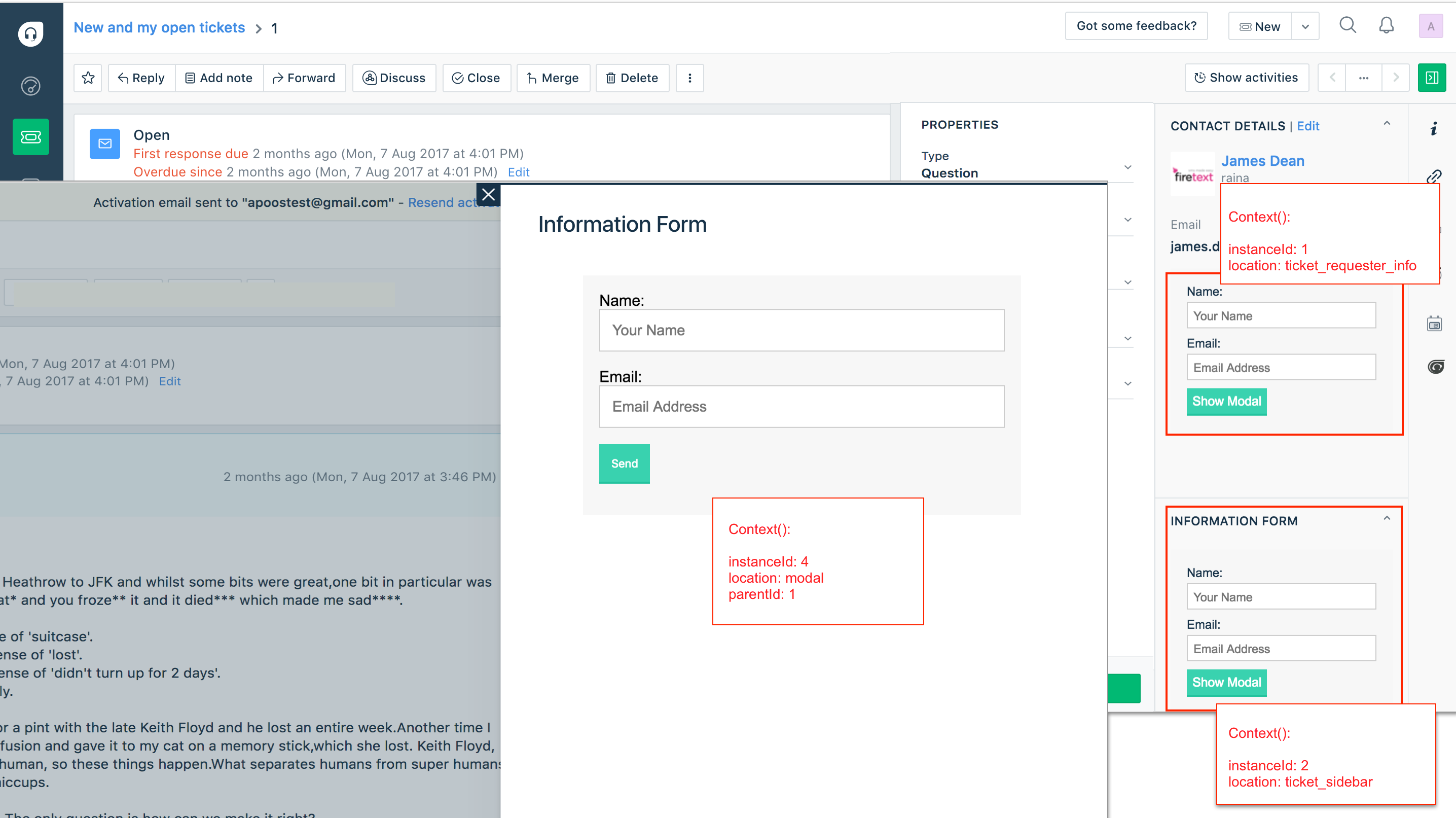The height and width of the screenshot is (818, 1456).
Task: Open notifications via the bell icon
Action: pos(1386,25)
